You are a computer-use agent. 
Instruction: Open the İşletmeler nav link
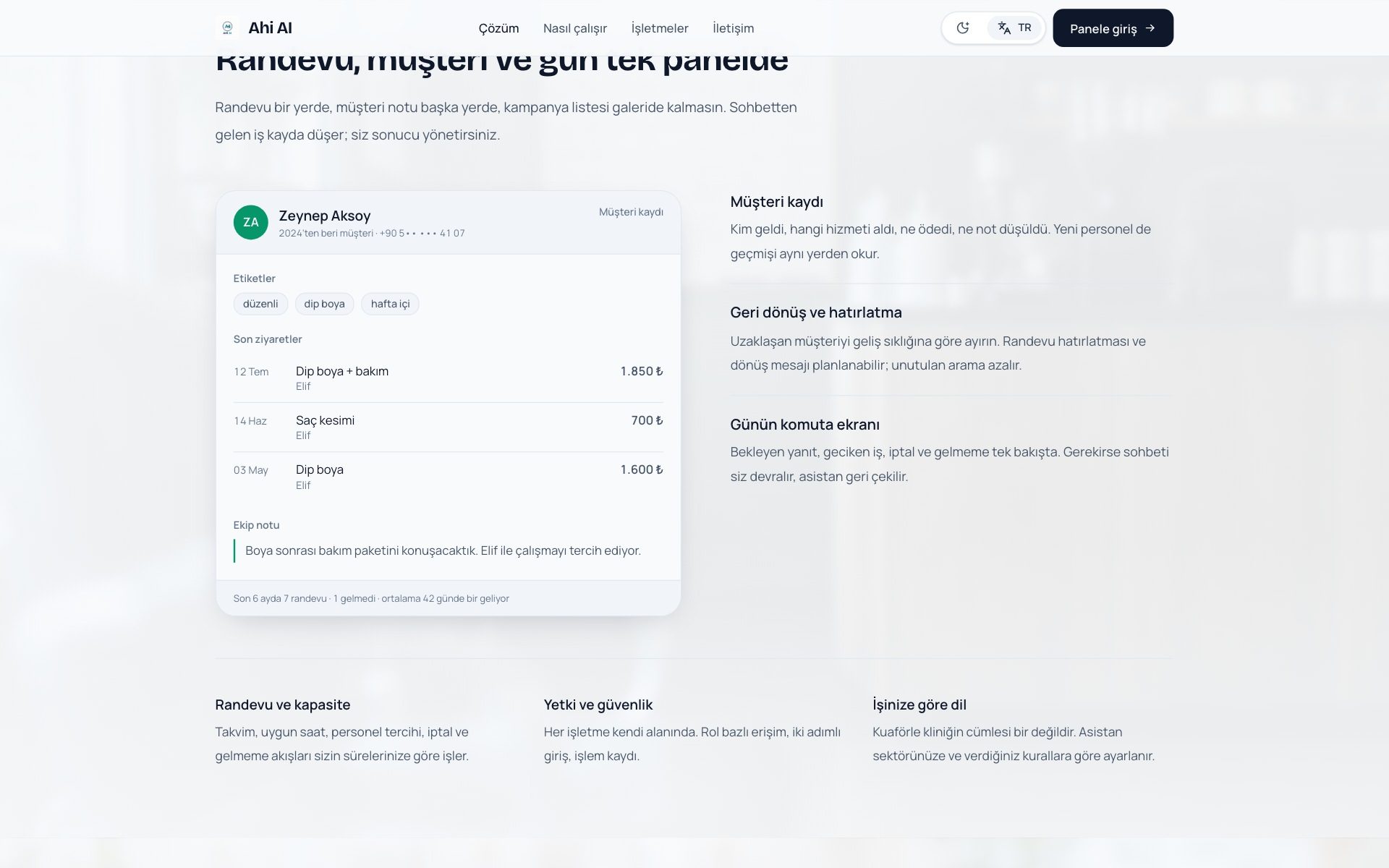660,28
